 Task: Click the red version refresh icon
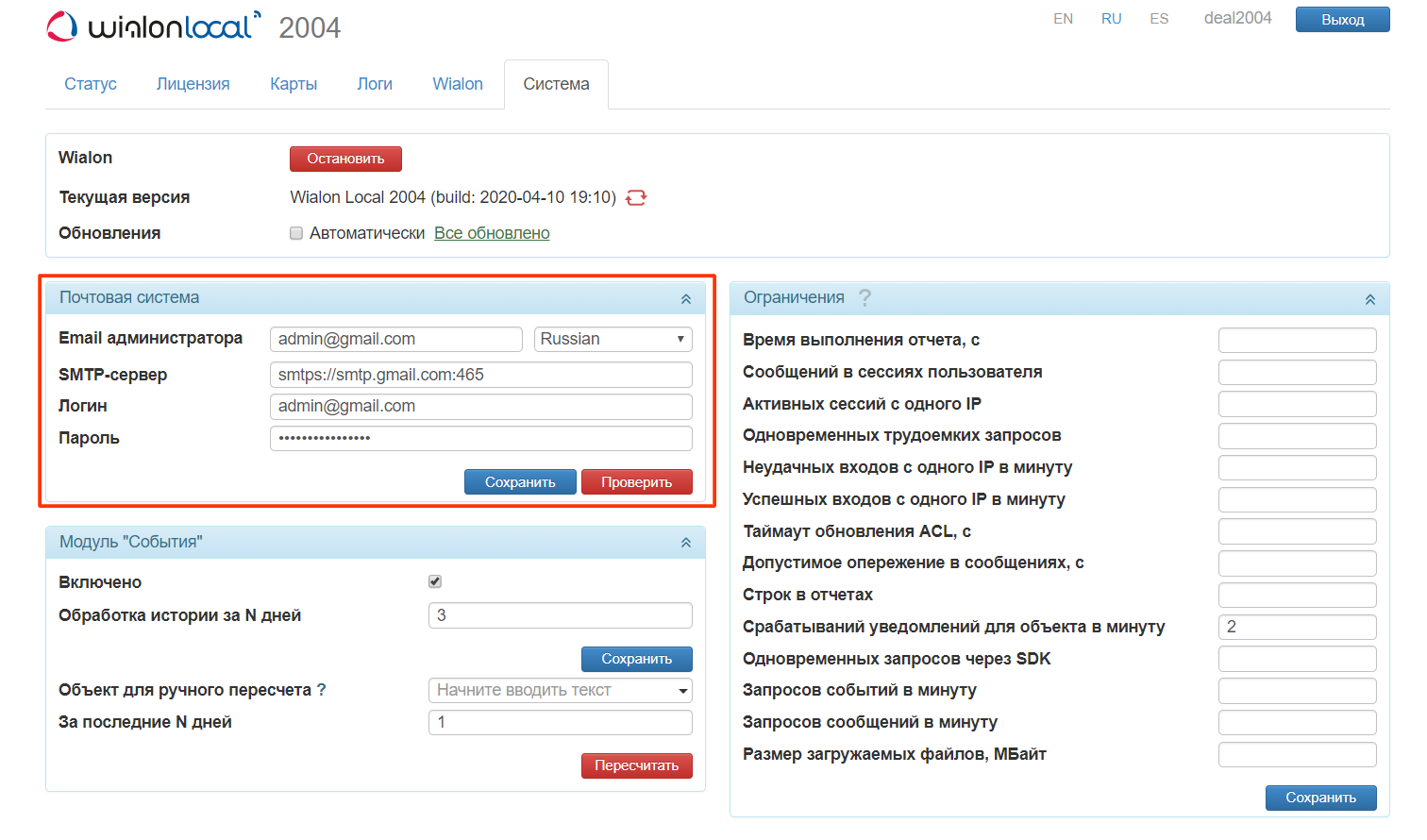click(x=635, y=197)
